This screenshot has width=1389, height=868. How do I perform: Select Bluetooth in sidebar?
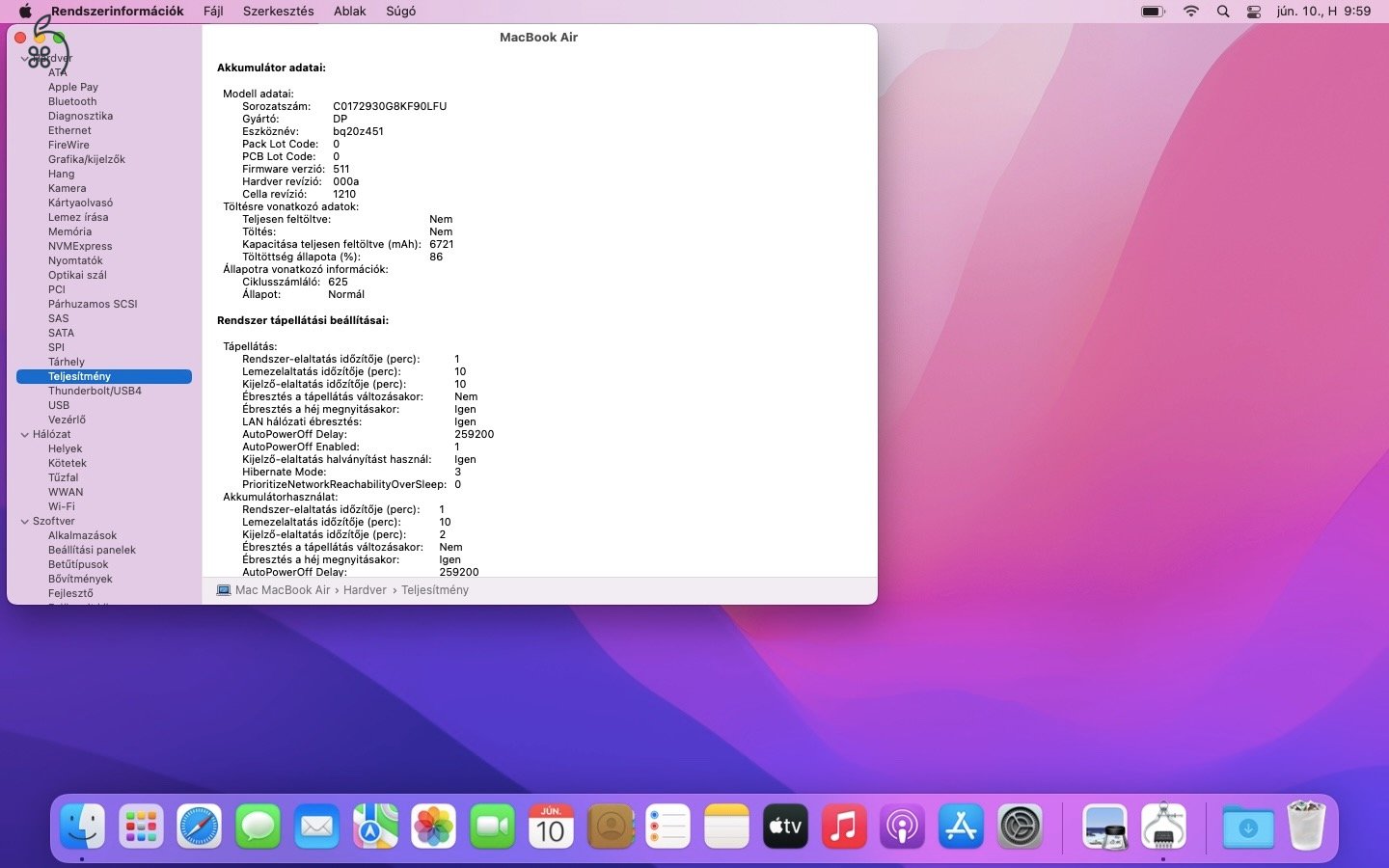tap(72, 101)
